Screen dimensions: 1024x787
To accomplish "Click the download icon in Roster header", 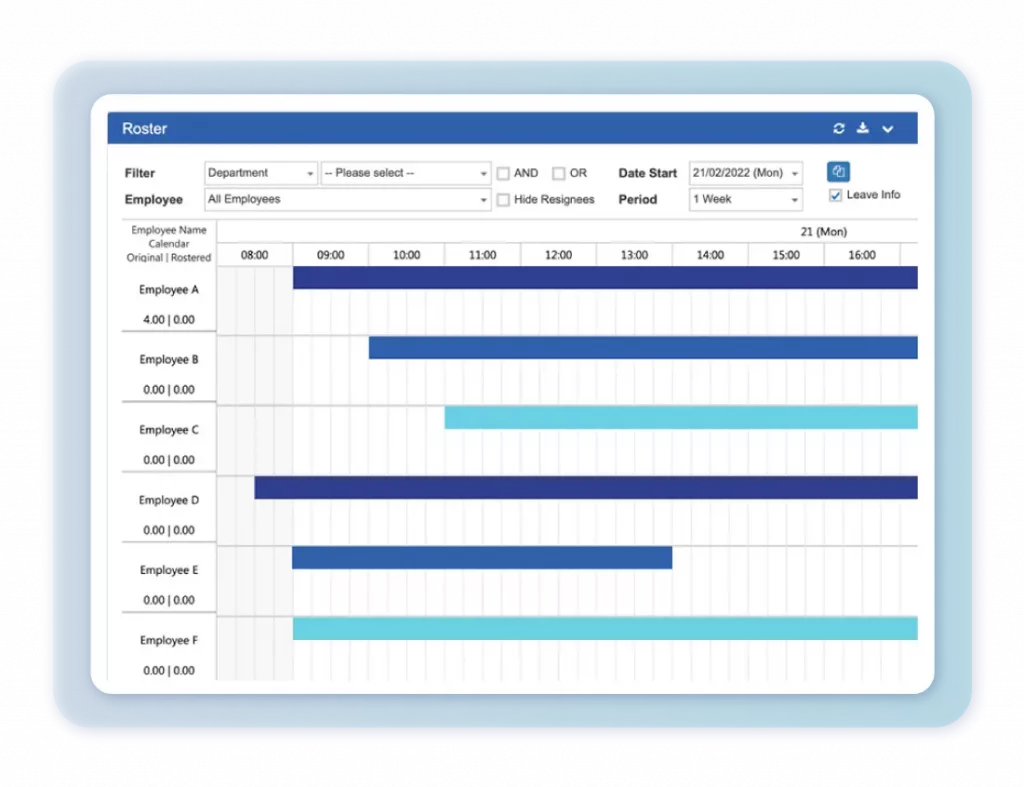I will click(x=863, y=128).
